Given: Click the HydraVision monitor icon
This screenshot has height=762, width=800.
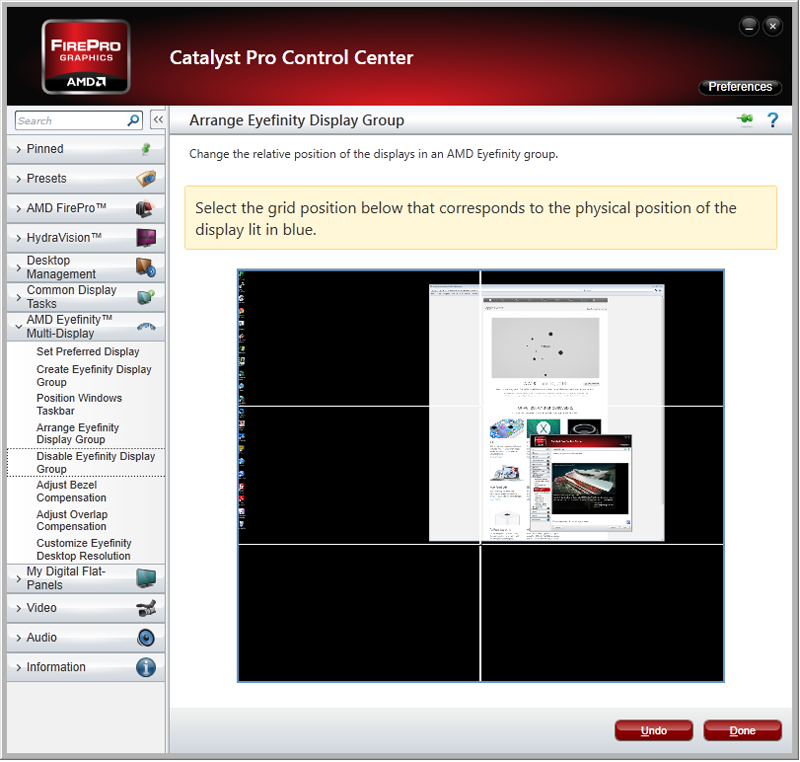Looking at the screenshot, I should [x=146, y=238].
